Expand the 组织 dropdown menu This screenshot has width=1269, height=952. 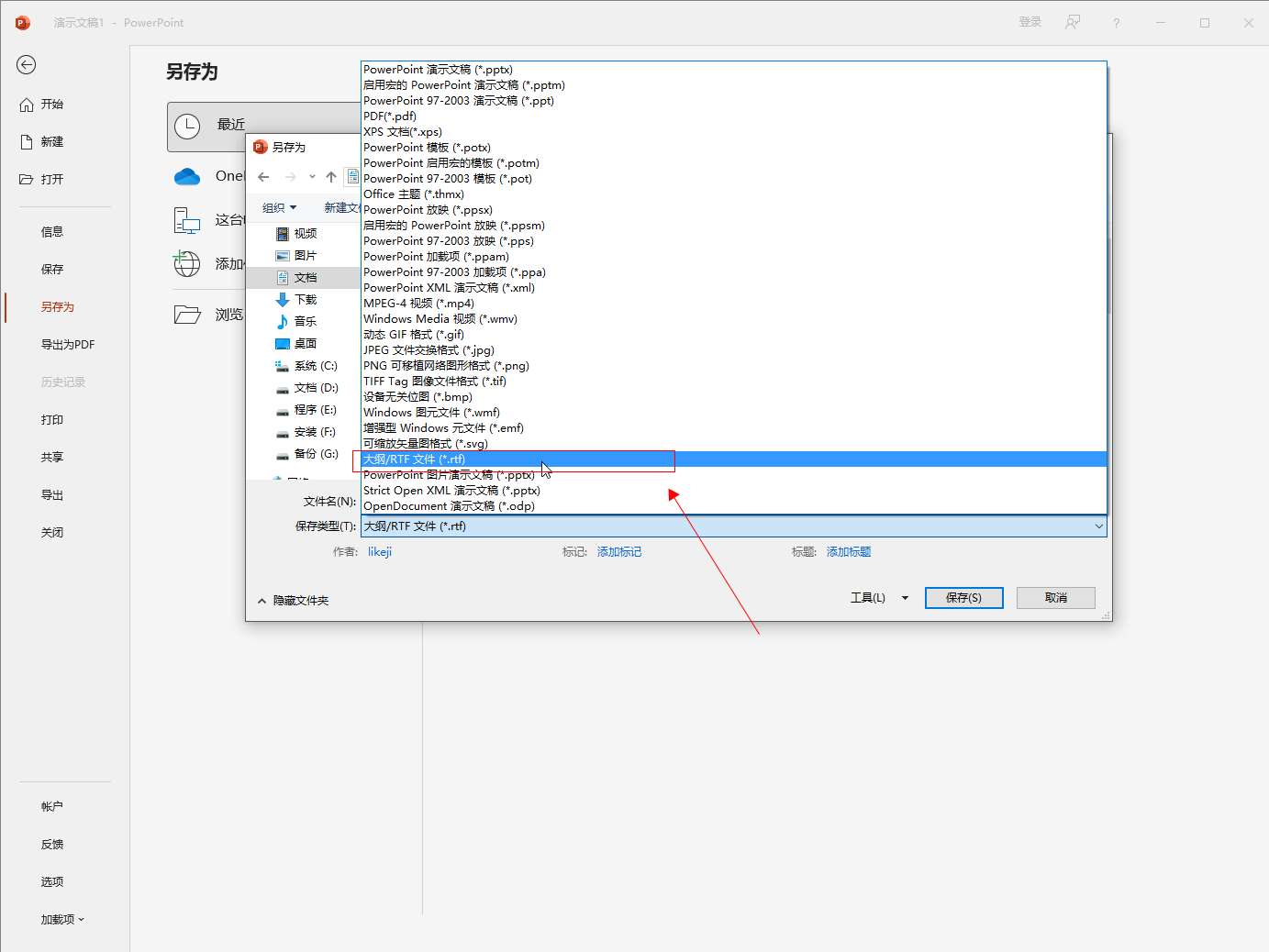pyautogui.click(x=280, y=208)
